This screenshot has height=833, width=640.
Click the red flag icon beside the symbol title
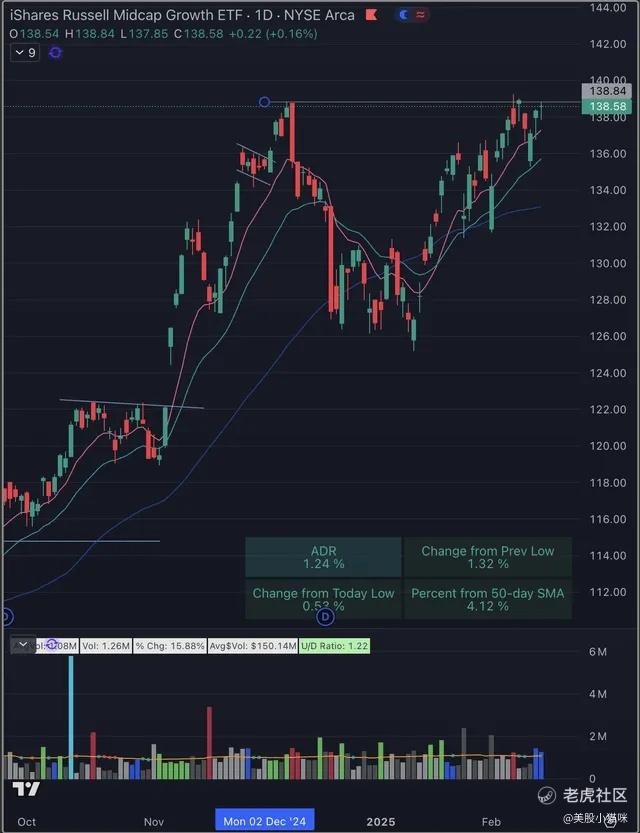tap(371, 15)
